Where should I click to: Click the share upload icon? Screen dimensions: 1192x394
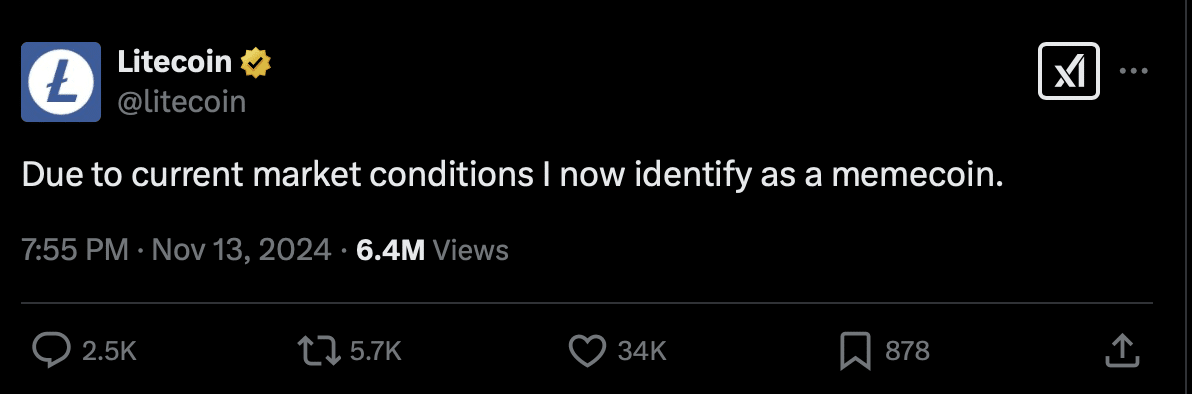click(1122, 351)
